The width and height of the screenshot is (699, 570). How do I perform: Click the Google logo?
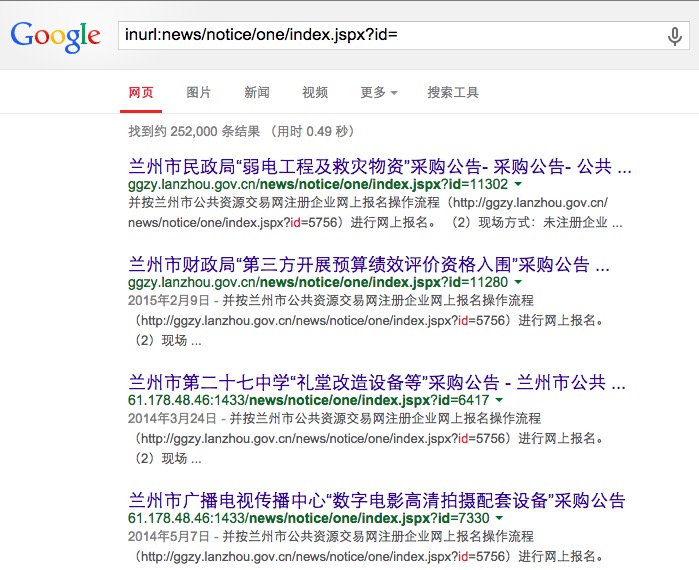56,37
